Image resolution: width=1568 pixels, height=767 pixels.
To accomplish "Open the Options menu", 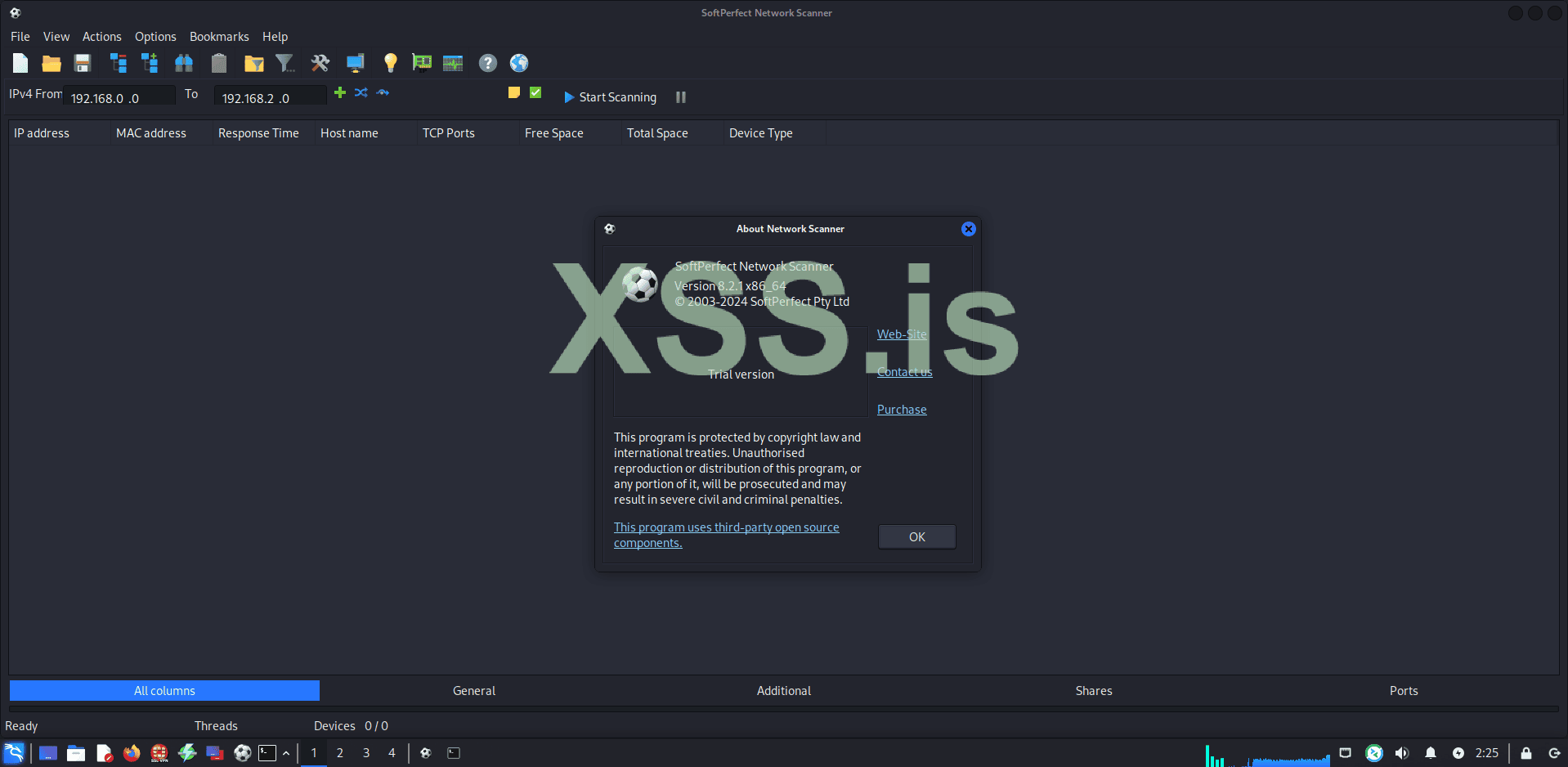I will [x=155, y=37].
